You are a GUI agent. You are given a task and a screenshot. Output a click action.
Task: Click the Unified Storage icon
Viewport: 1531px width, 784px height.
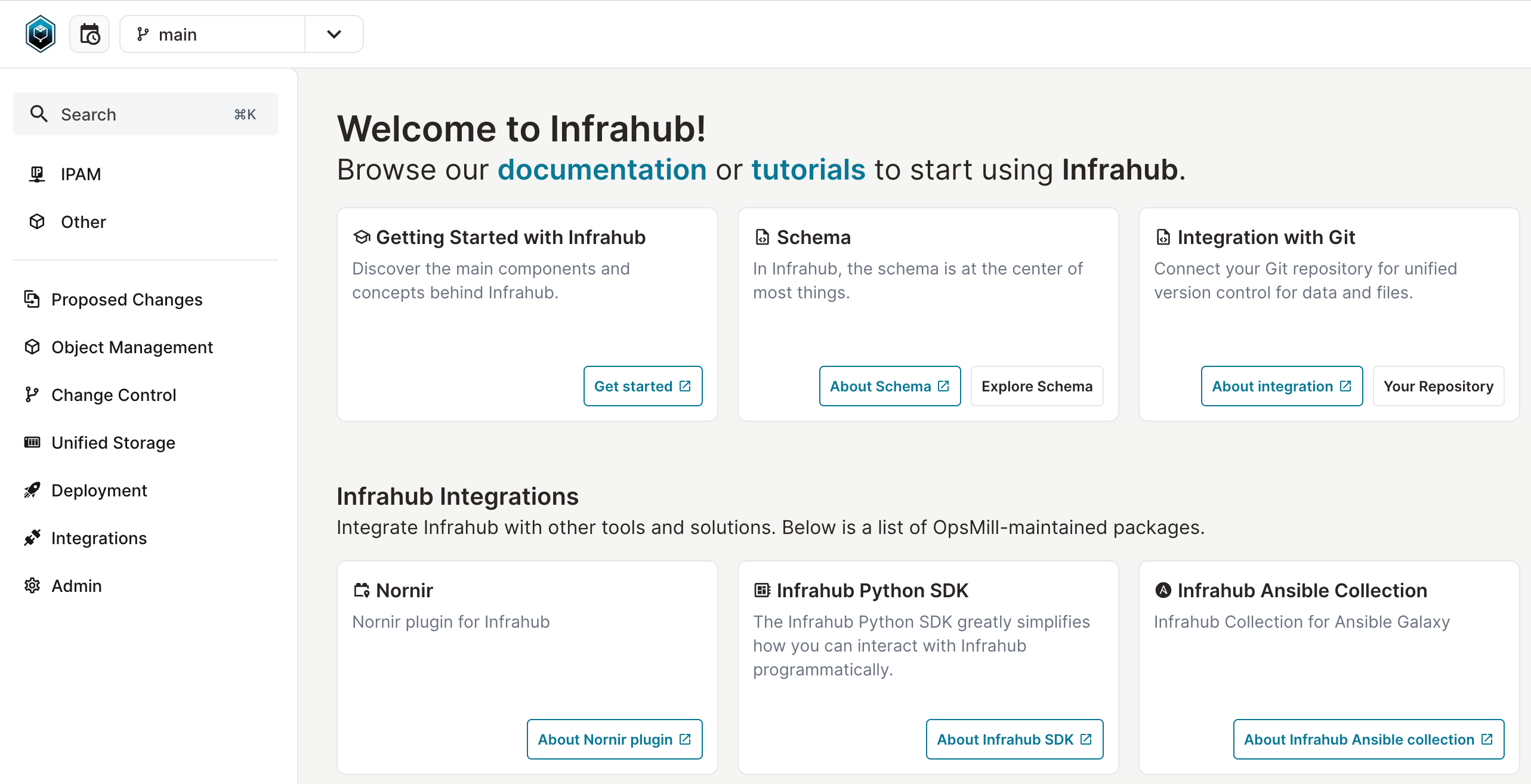[x=32, y=442]
